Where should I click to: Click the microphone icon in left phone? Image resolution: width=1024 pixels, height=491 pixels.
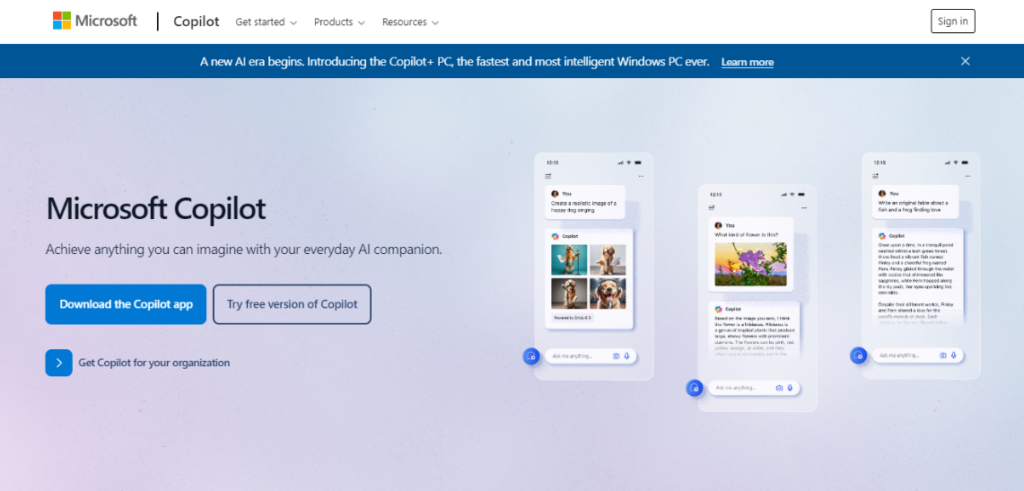pos(627,356)
